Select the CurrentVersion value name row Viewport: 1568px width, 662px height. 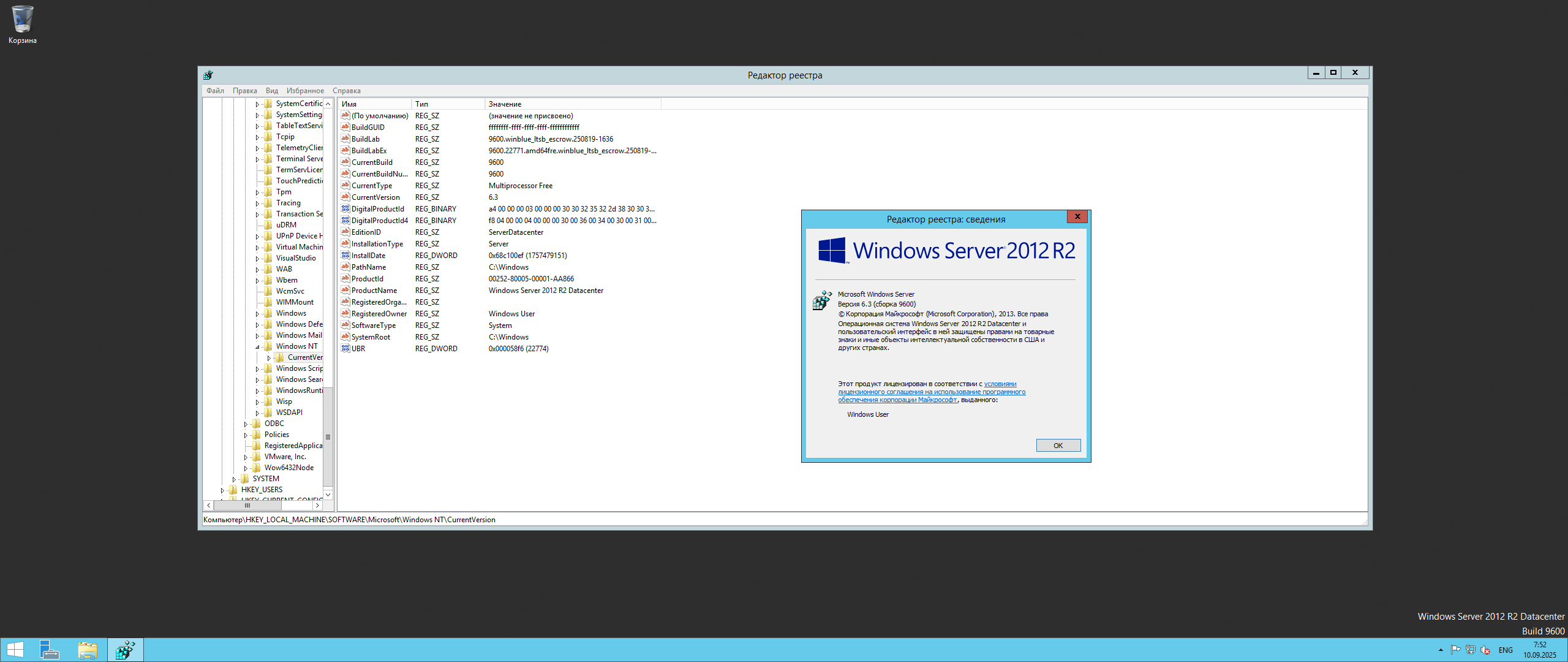pyautogui.click(x=375, y=197)
